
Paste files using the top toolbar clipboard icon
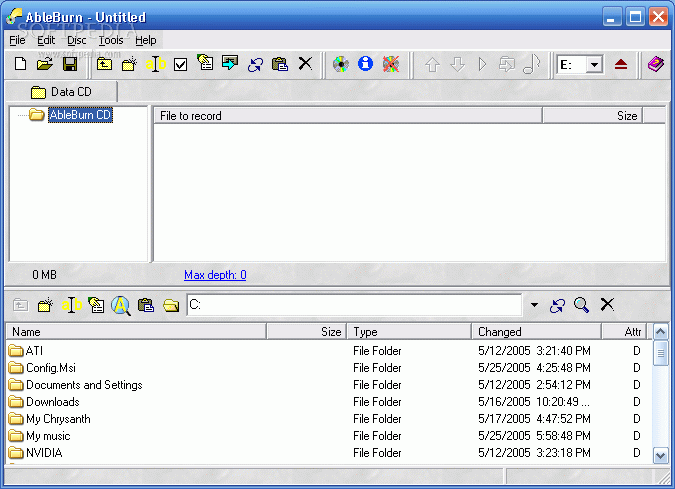tap(280, 64)
